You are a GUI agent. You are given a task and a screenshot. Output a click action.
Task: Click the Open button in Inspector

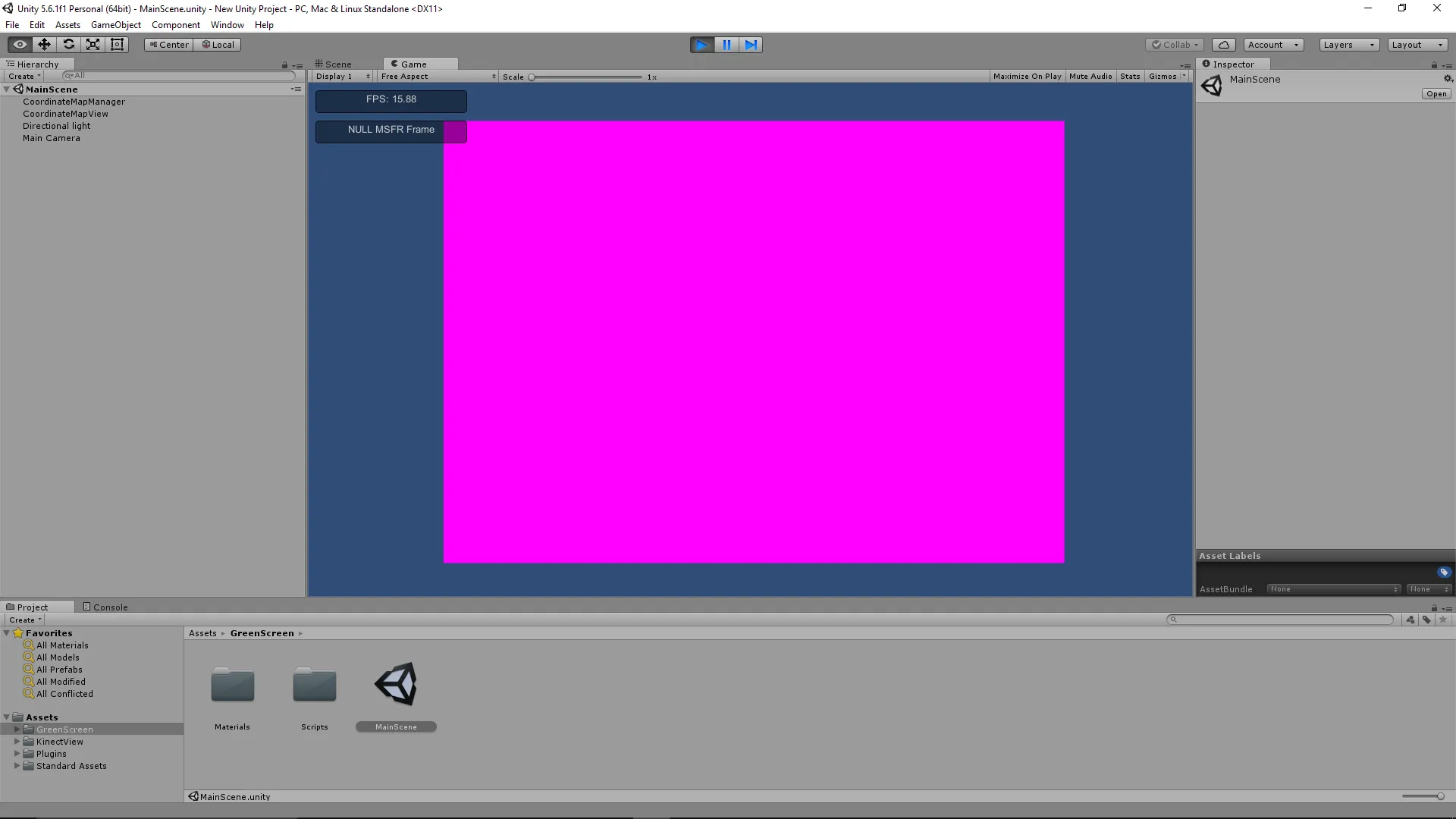click(1436, 94)
